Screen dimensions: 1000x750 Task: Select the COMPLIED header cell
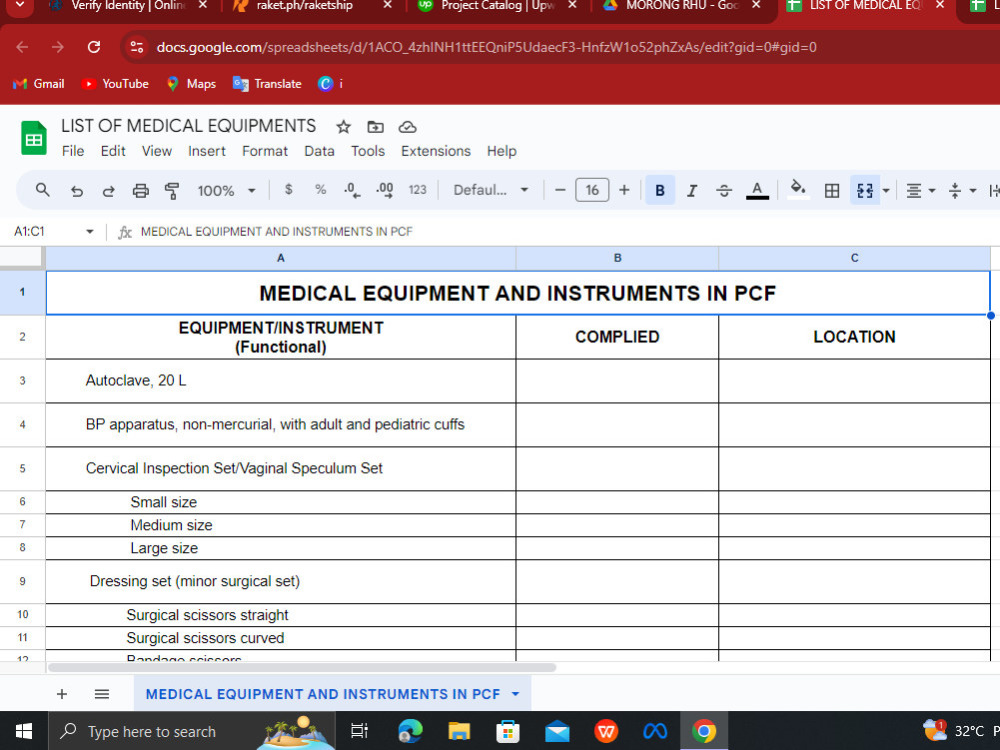(x=617, y=337)
